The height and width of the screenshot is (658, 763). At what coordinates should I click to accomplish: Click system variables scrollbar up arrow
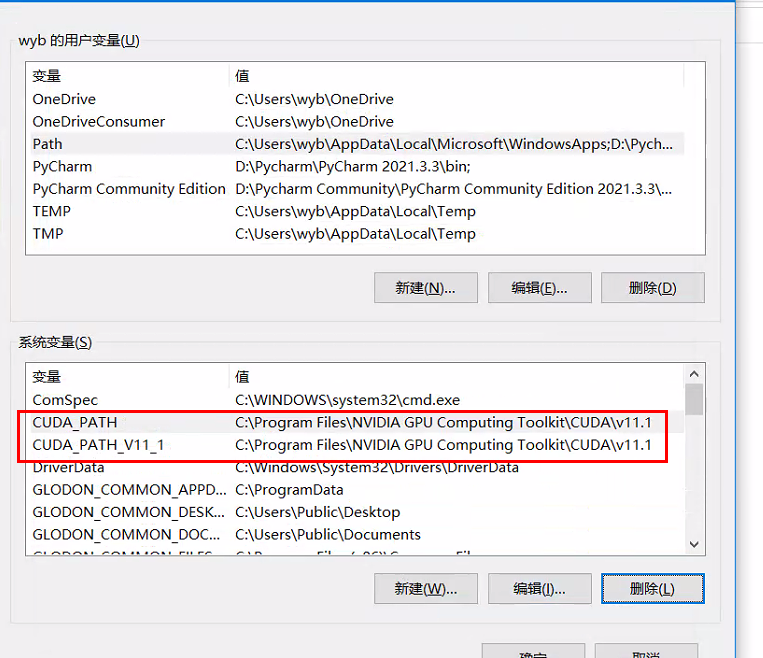694,374
